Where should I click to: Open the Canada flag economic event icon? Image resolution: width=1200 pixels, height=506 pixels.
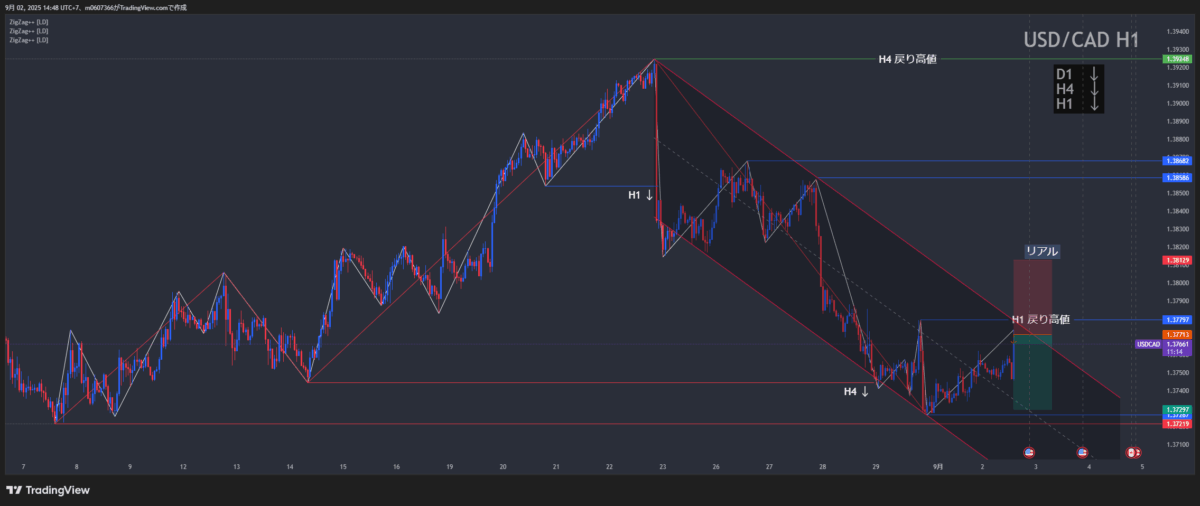(x=1133, y=453)
